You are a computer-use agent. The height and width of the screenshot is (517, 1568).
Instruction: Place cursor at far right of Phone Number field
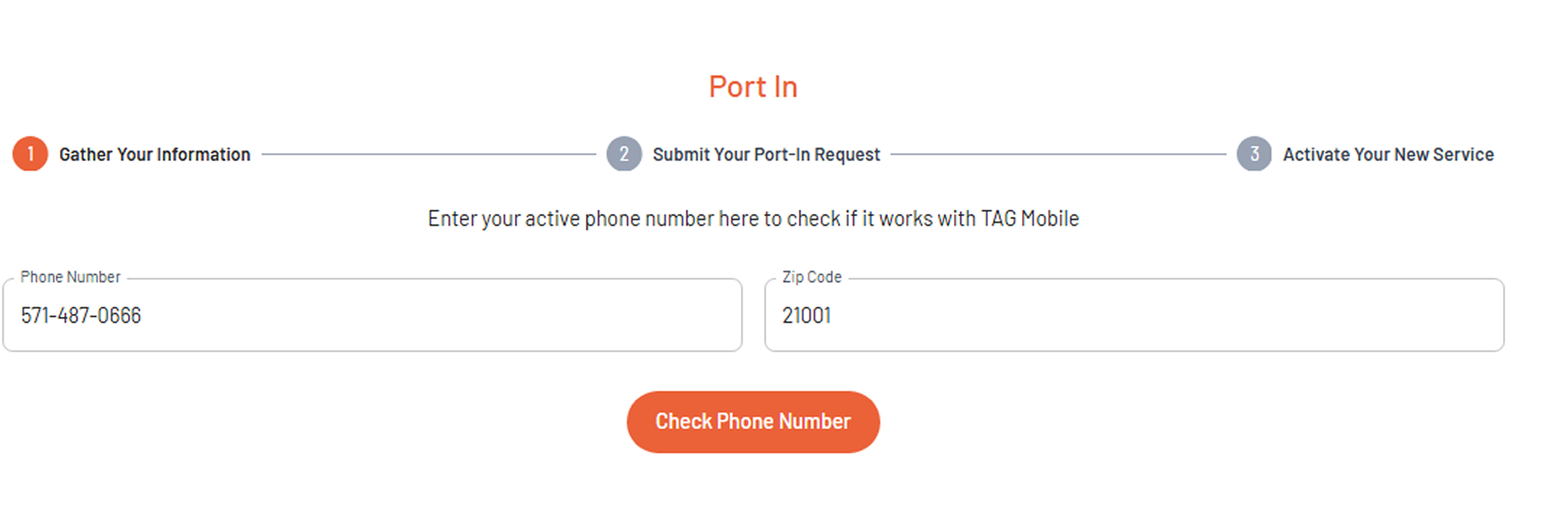click(x=728, y=315)
